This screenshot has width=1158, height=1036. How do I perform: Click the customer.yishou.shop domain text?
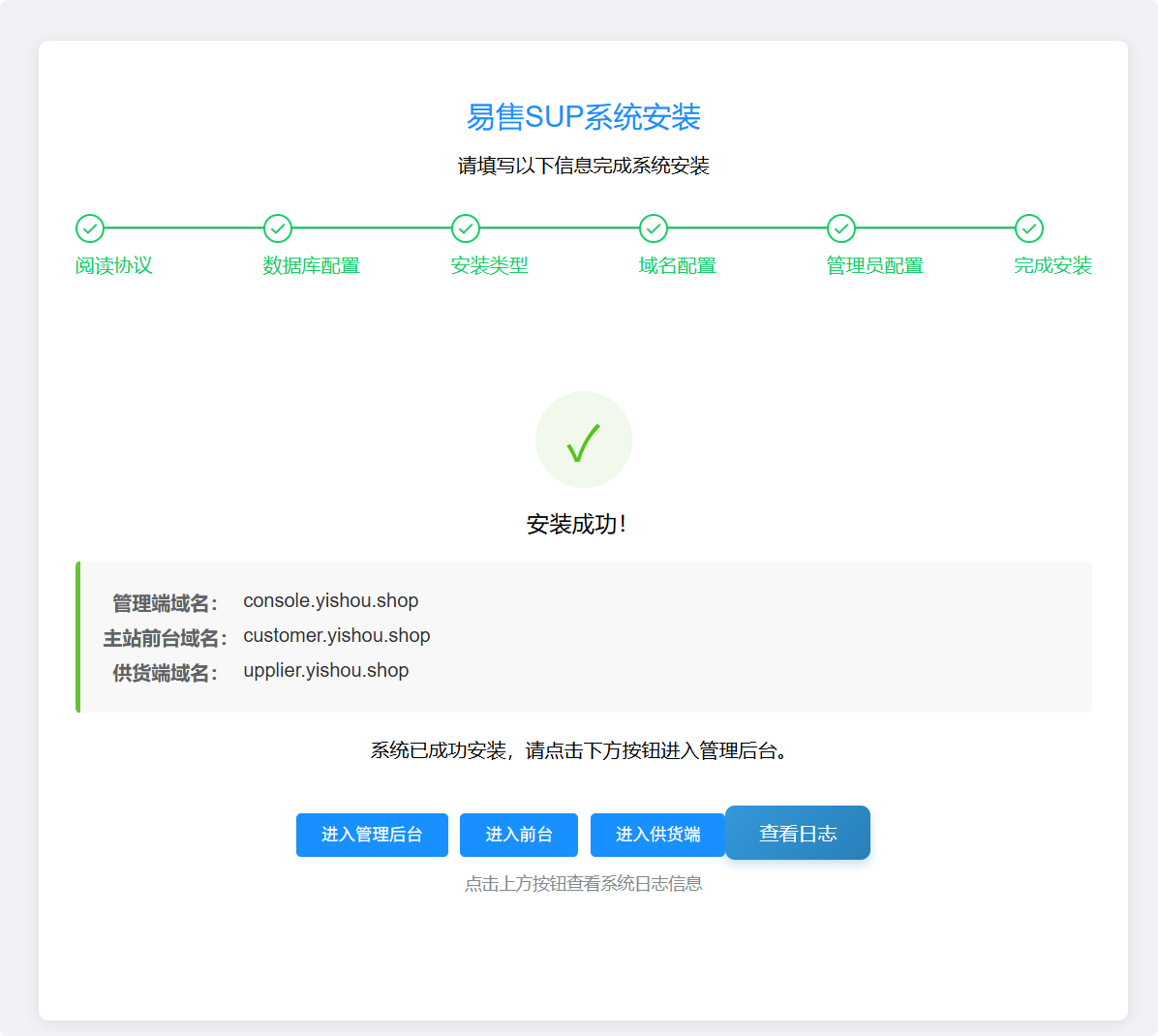click(339, 635)
